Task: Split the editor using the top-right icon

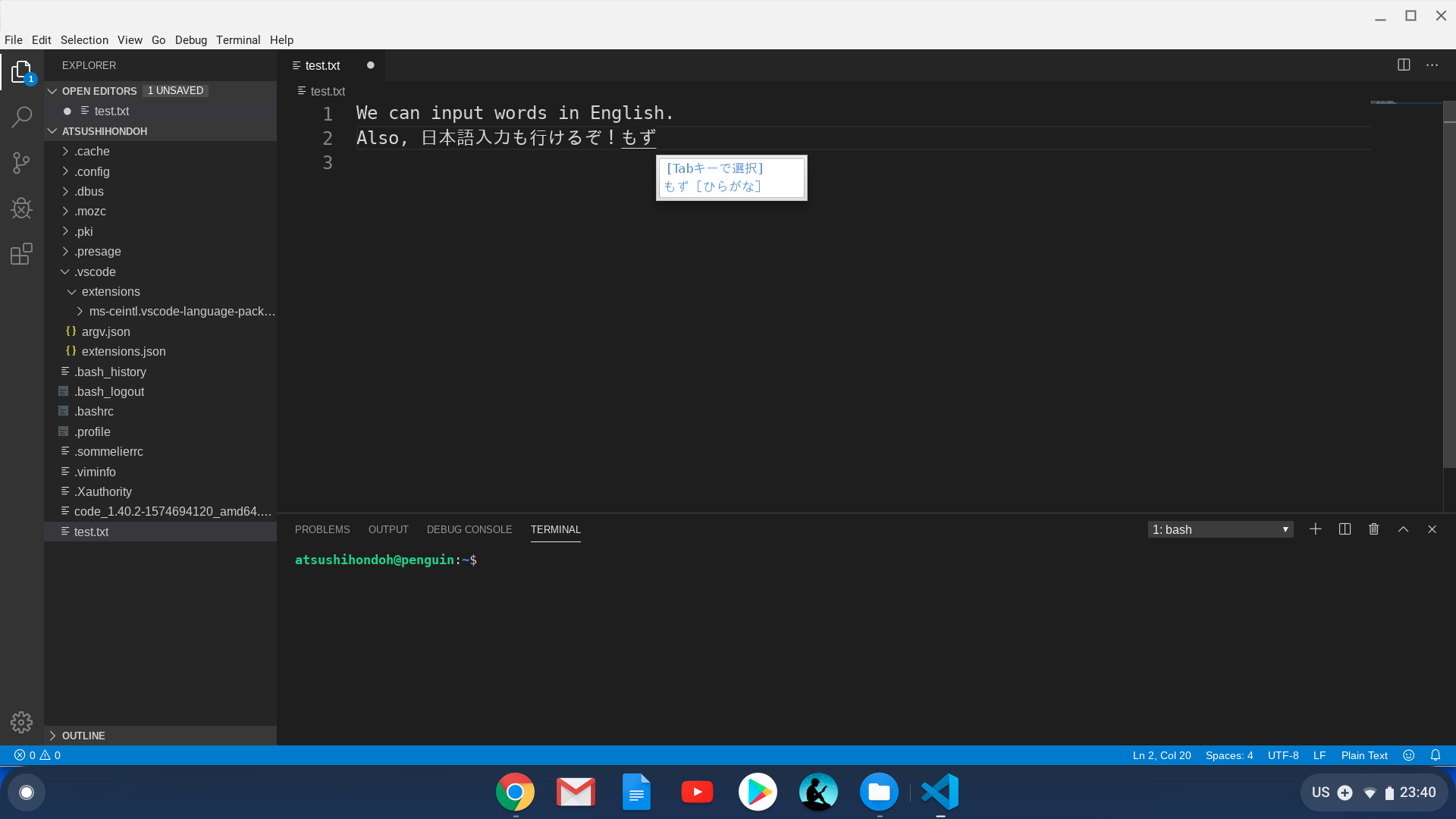Action: pos(1404,64)
